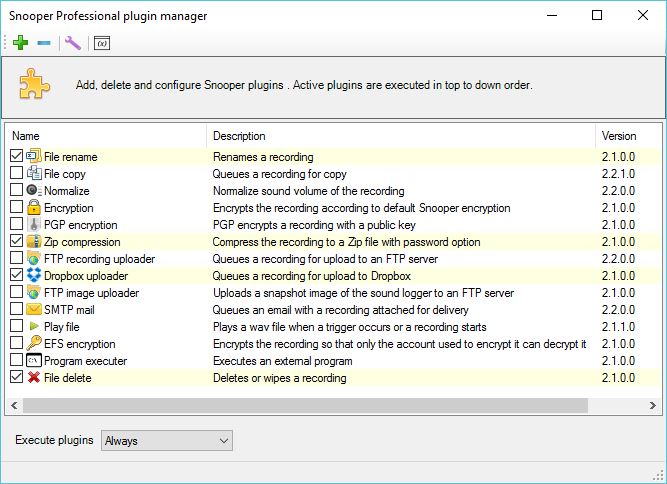The width and height of the screenshot is (667, 484).
Task: Open plugin configuration with the wrench icon
Action: [x=73, y=43]
